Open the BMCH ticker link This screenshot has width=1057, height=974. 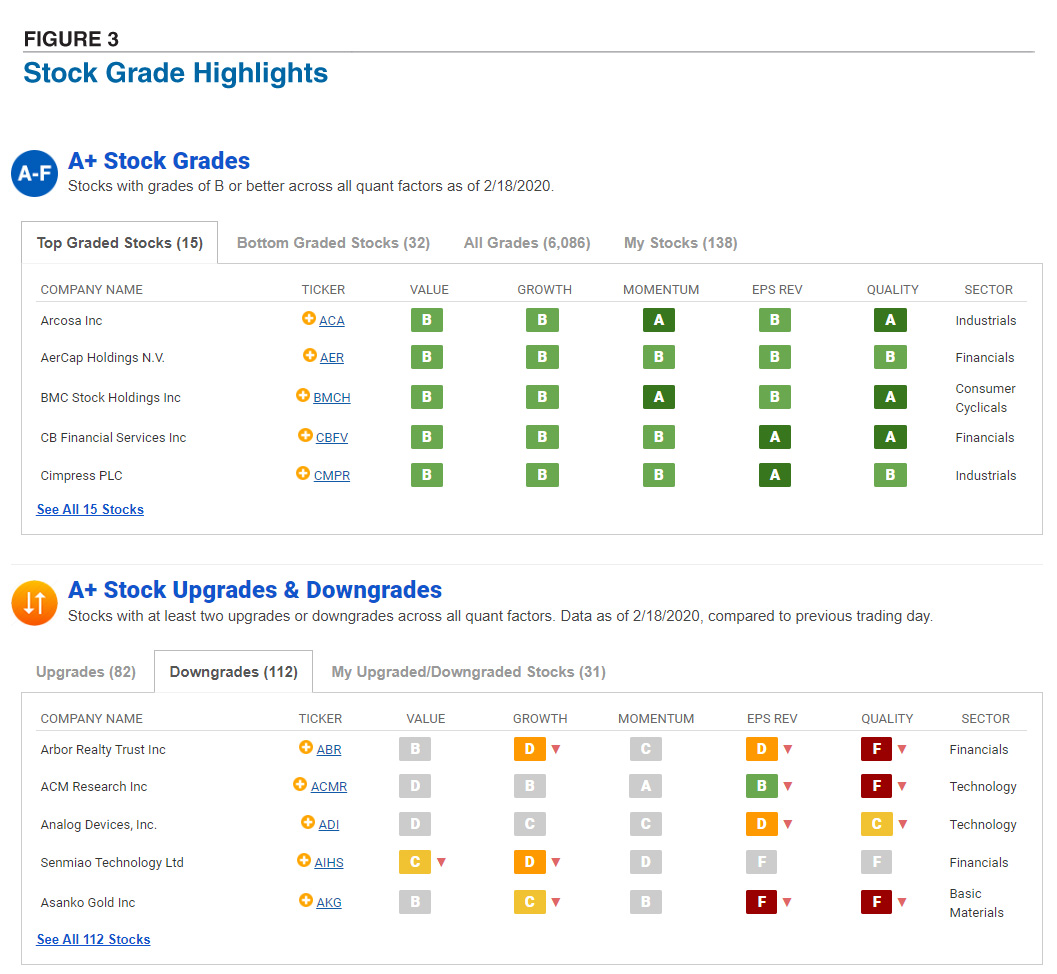coord(332,398)
